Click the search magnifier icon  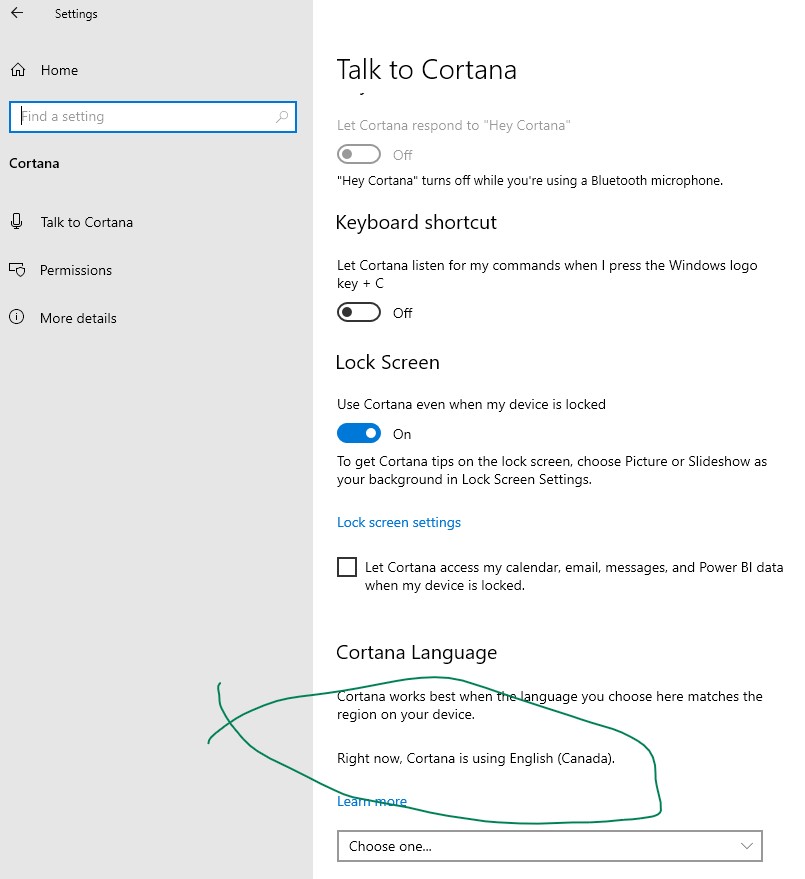click(x=282, y=117)
